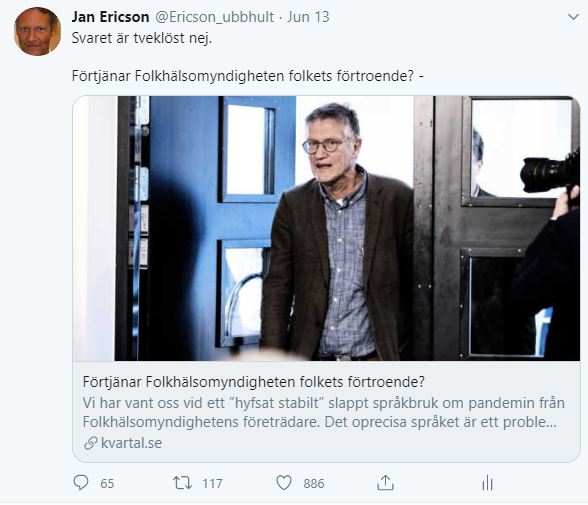Expand the tweet options chevron menu
Screen dimensions: 588x505
click(573, 17)
